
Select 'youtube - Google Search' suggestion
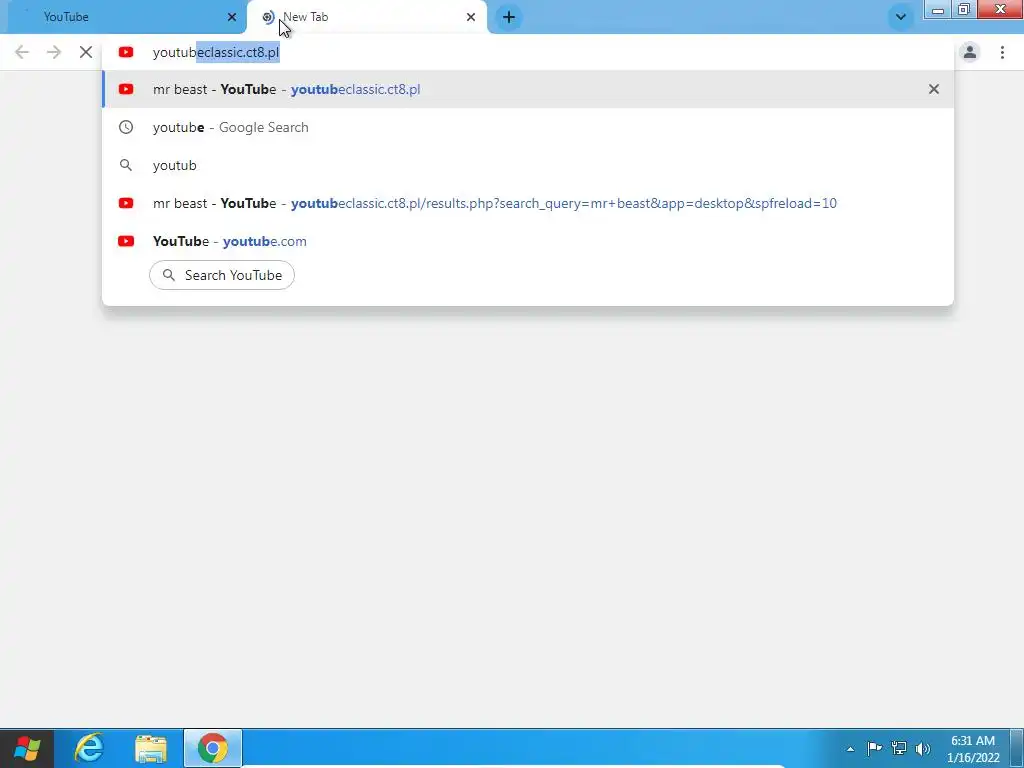[x=528, y=127]
